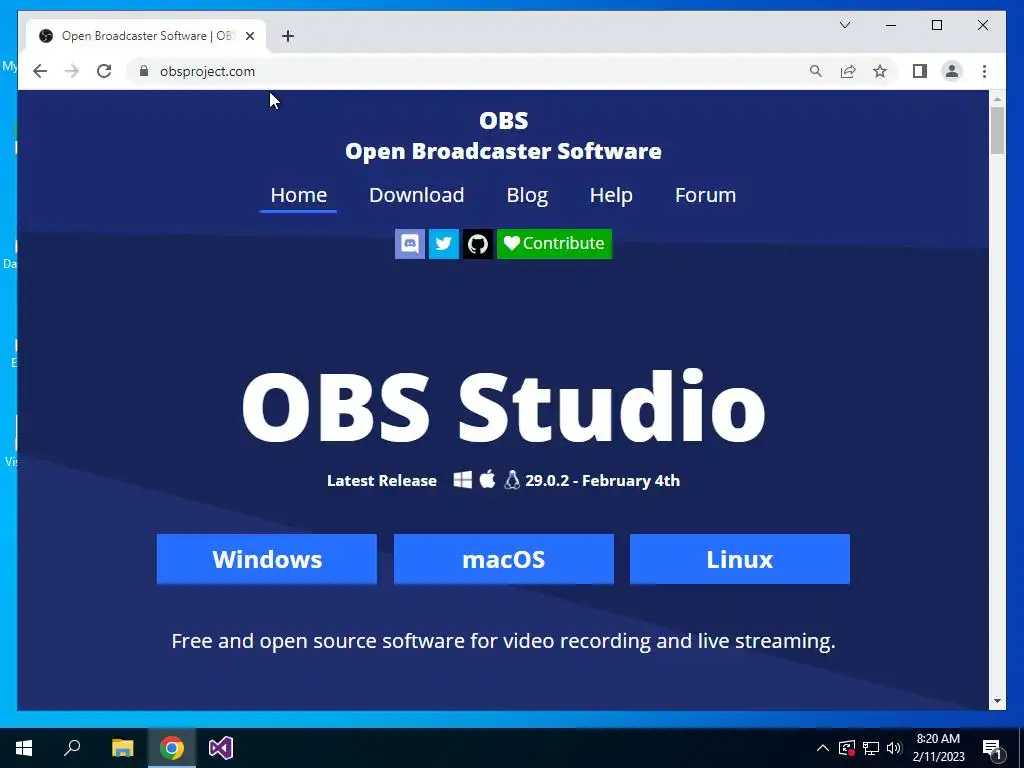Open the taskbar clock and date
The width and height of the screenshot is (1024, 768).
tap(938, 748)
